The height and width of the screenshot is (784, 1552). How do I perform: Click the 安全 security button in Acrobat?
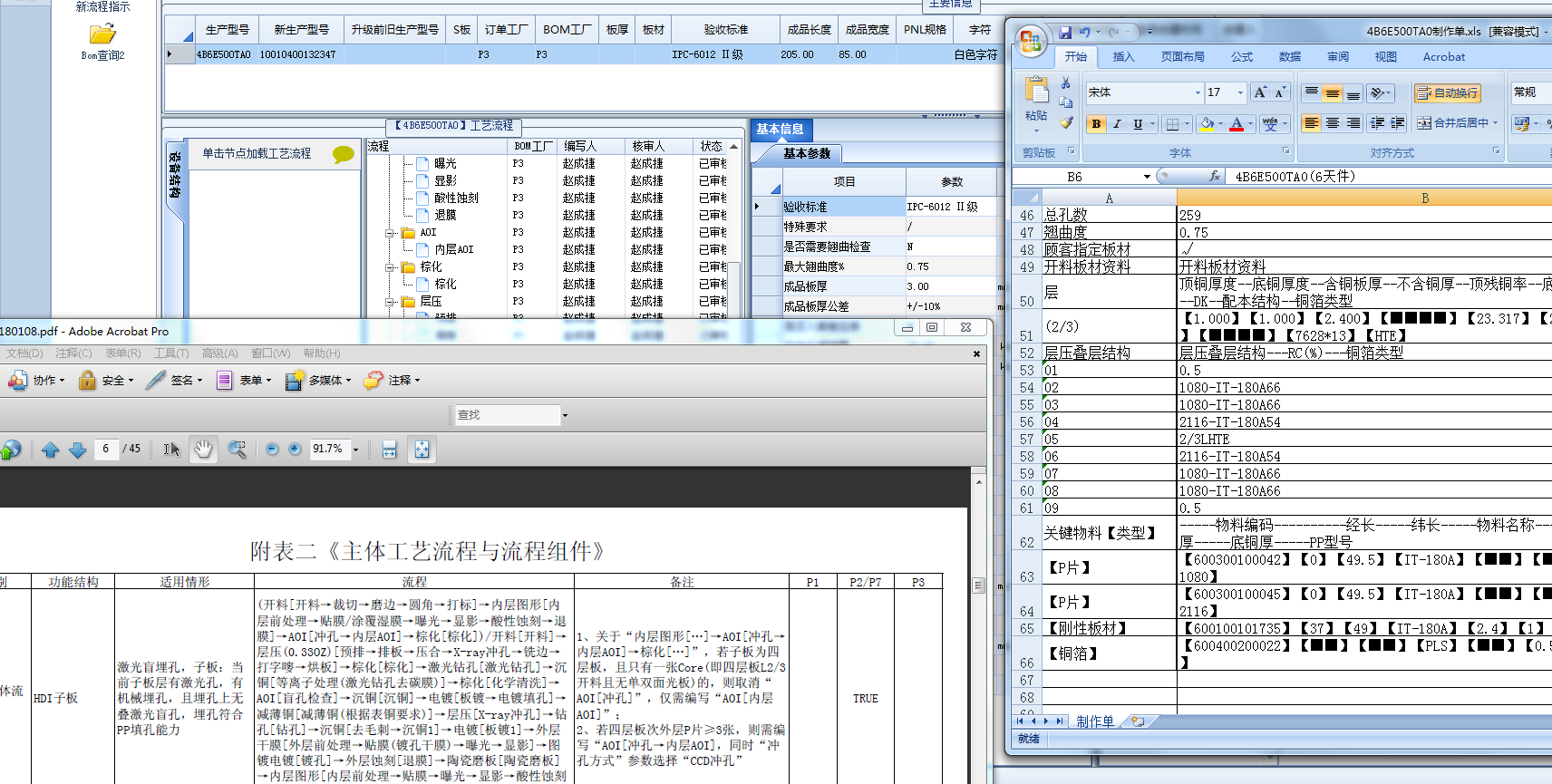(106, 381)
